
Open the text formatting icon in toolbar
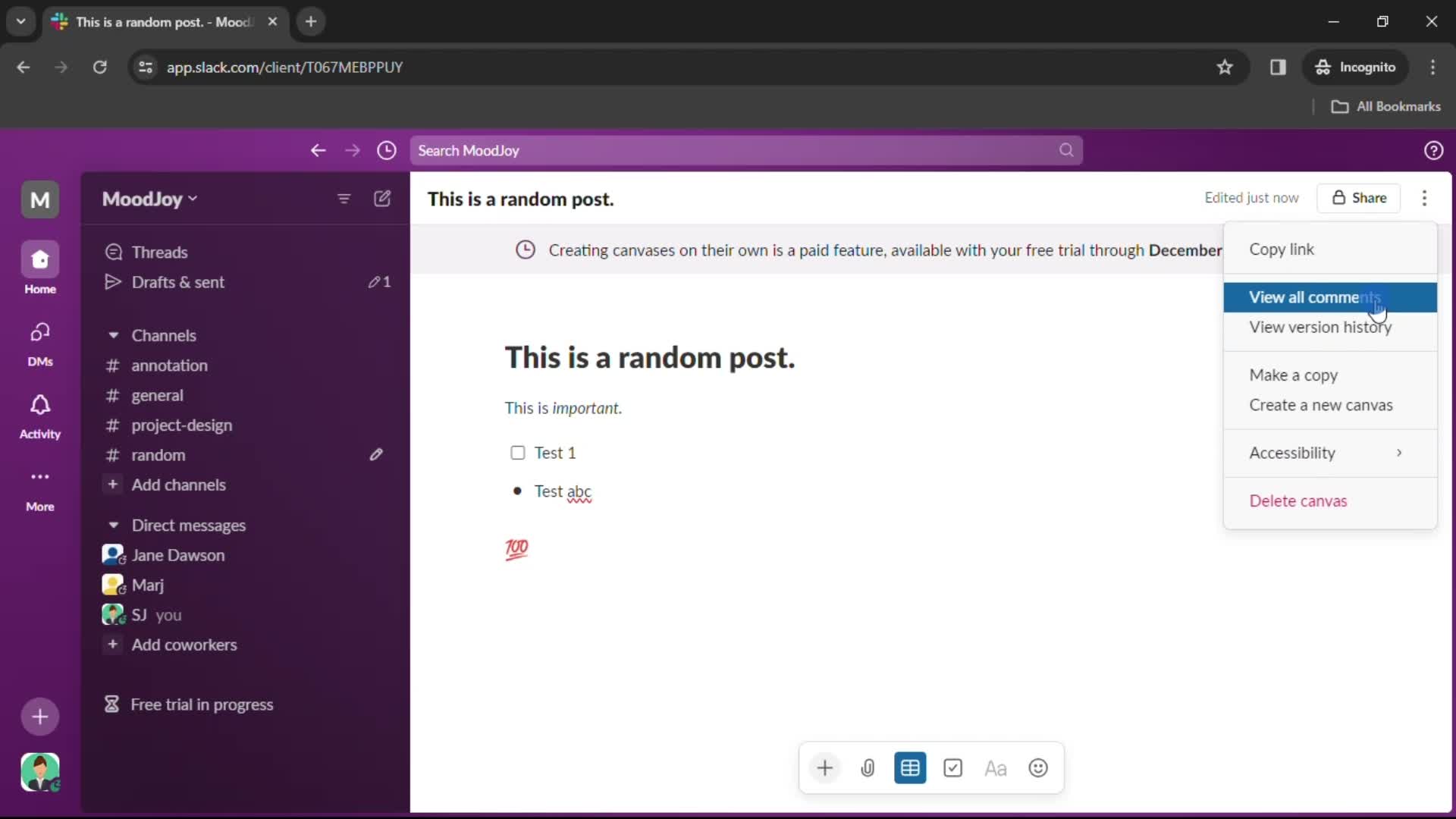[996, 768]
